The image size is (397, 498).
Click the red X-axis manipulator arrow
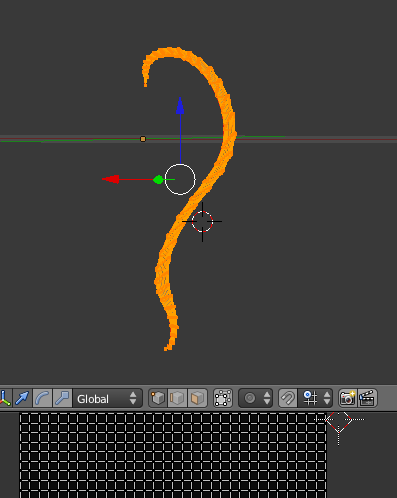(x=111, y=179)
